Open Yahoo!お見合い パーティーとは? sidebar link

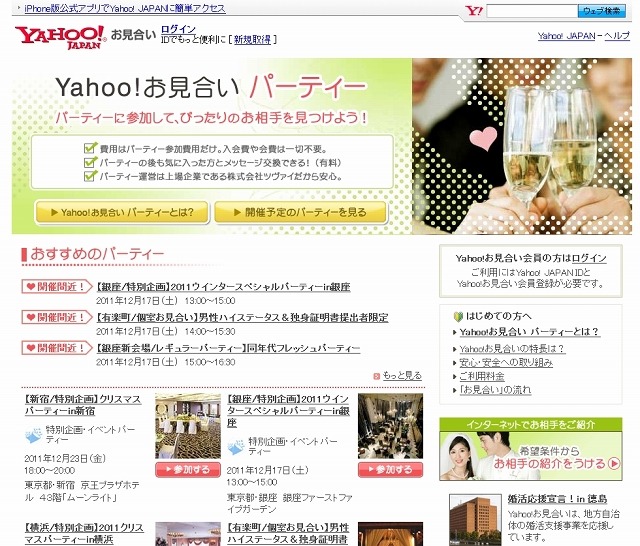pyautogui.click(x=529, y=332)
